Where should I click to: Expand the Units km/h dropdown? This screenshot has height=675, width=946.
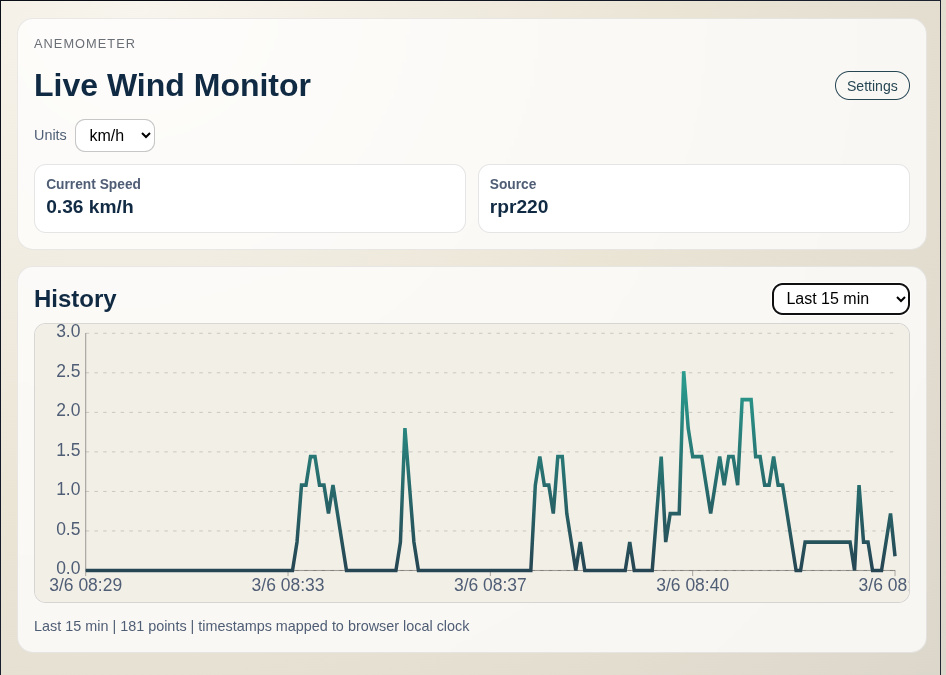115,135
